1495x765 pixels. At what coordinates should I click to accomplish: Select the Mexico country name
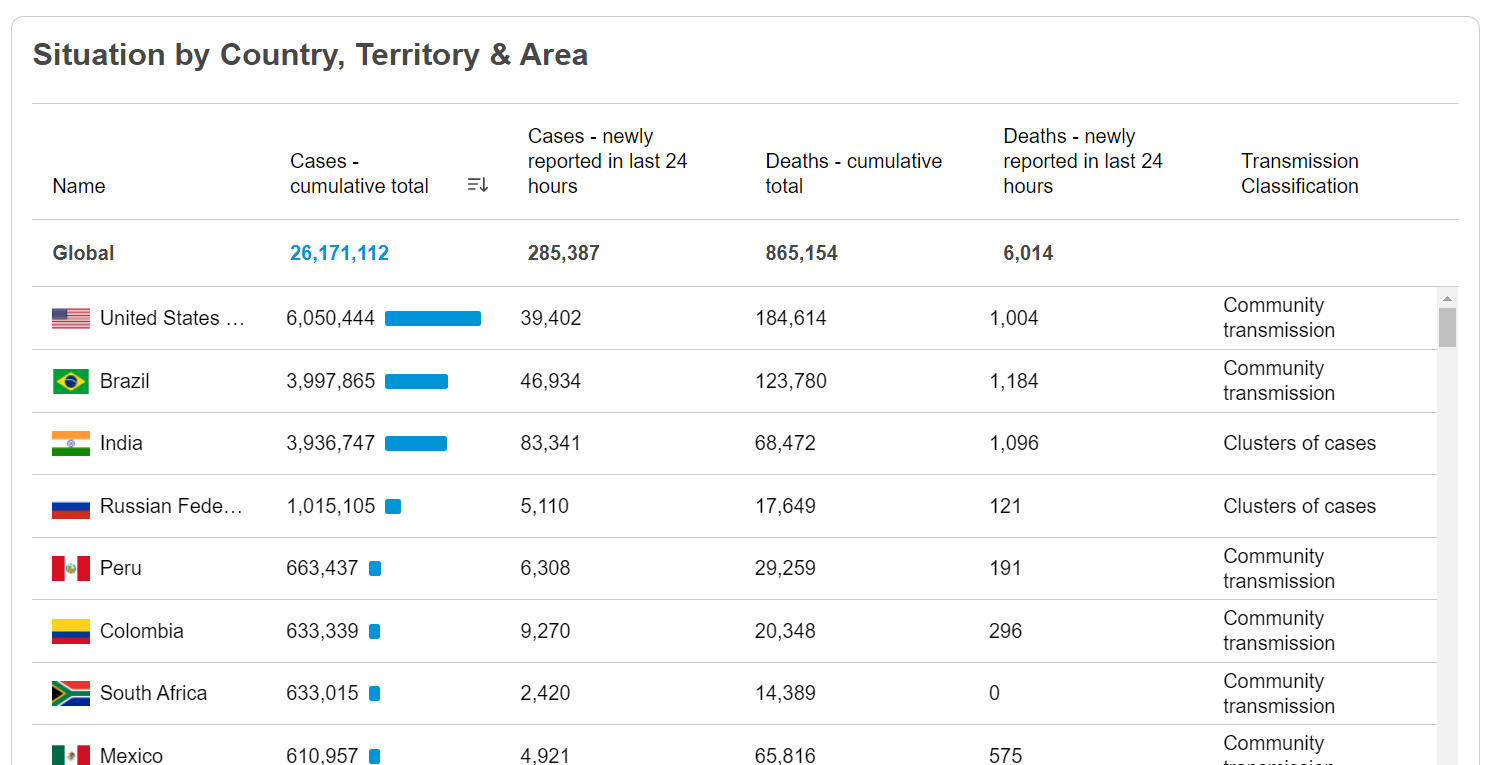pyautogui.click(x=131, y=756)
